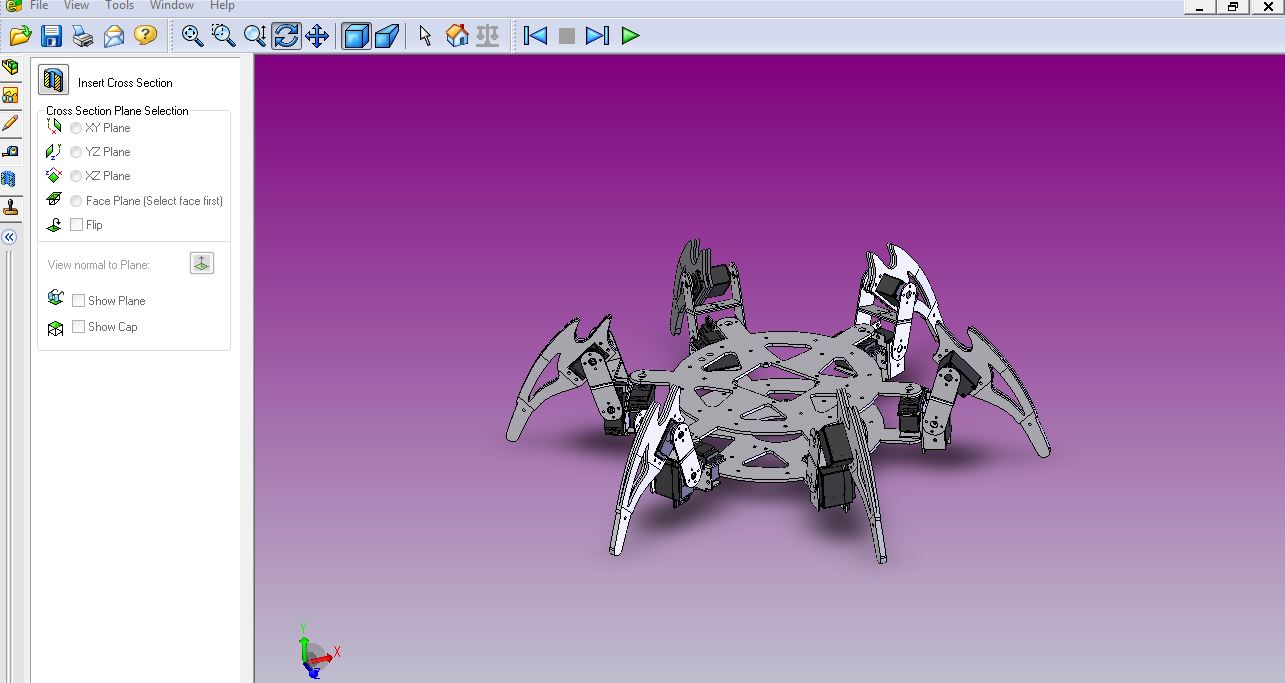This screenshot has height=683, width=1285.
Task: Click the Show Plane icon
Action: point(56,299)
